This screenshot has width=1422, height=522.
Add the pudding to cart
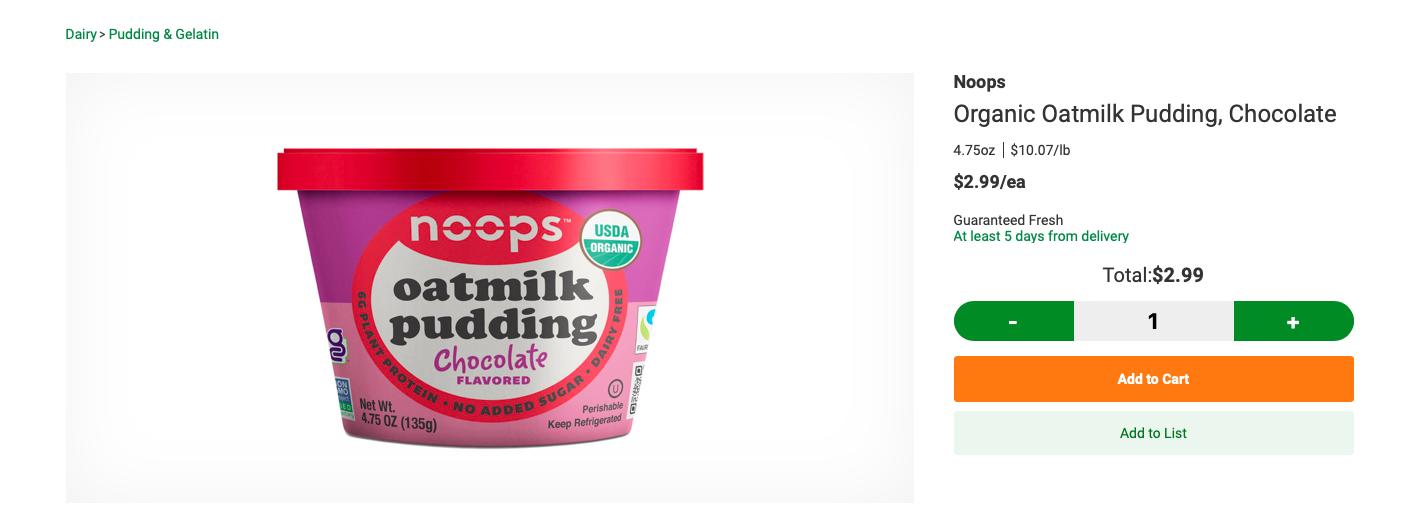1153,379
